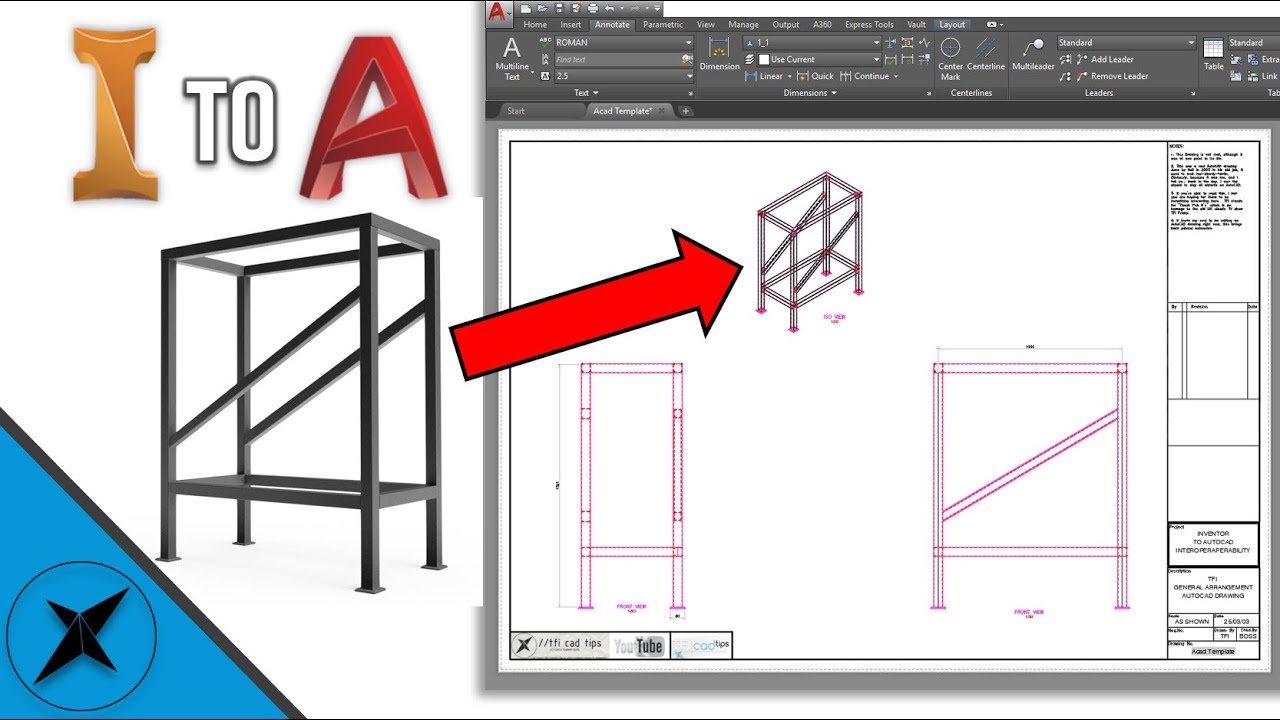Open the A360 ribbon tab

[x=822, y=24]
